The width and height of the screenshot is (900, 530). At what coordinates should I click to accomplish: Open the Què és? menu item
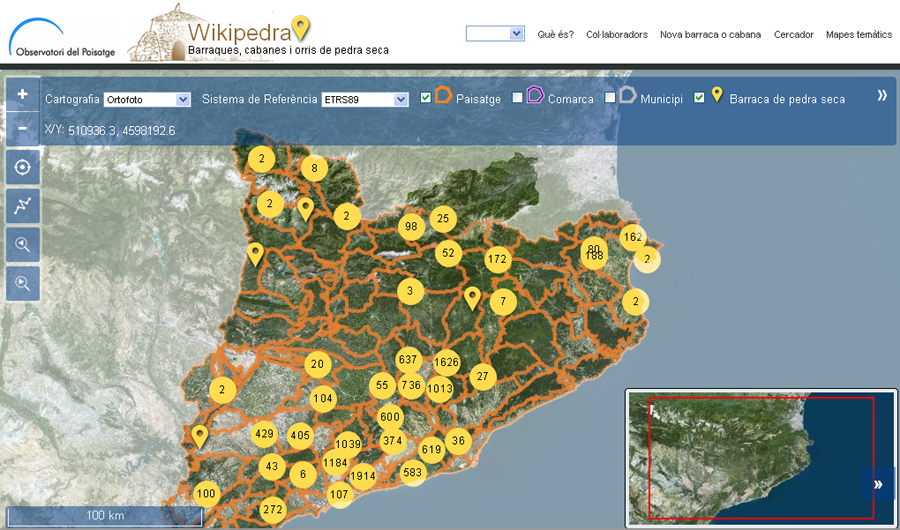coord(555,35)
